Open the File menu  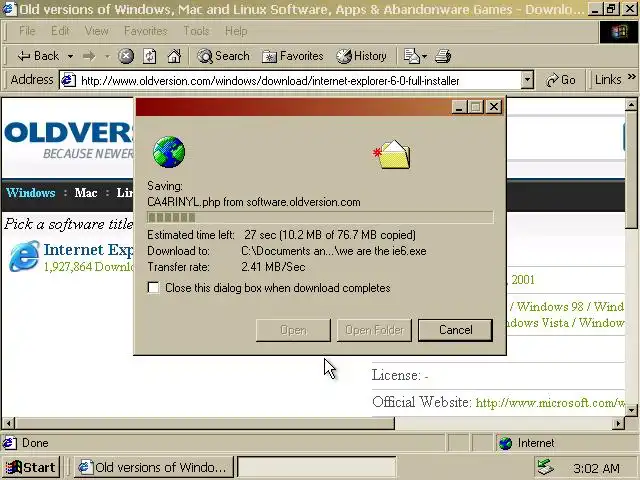coord(27,31)
